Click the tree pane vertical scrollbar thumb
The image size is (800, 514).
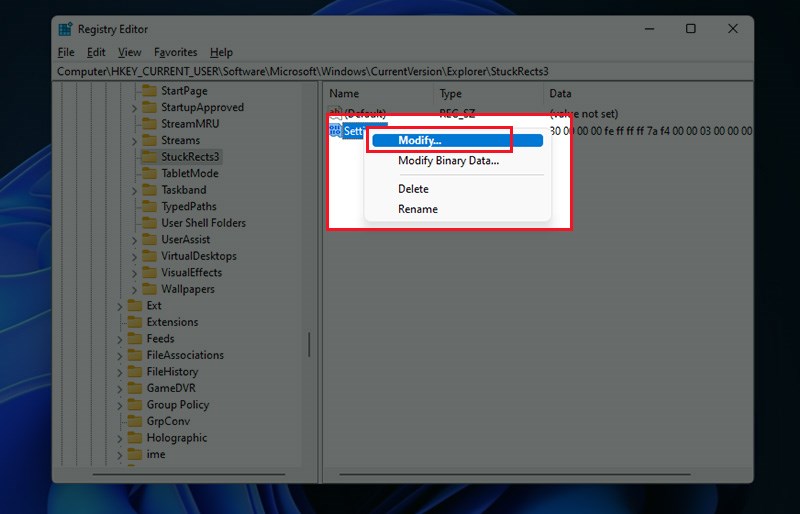tap(309, 345)
